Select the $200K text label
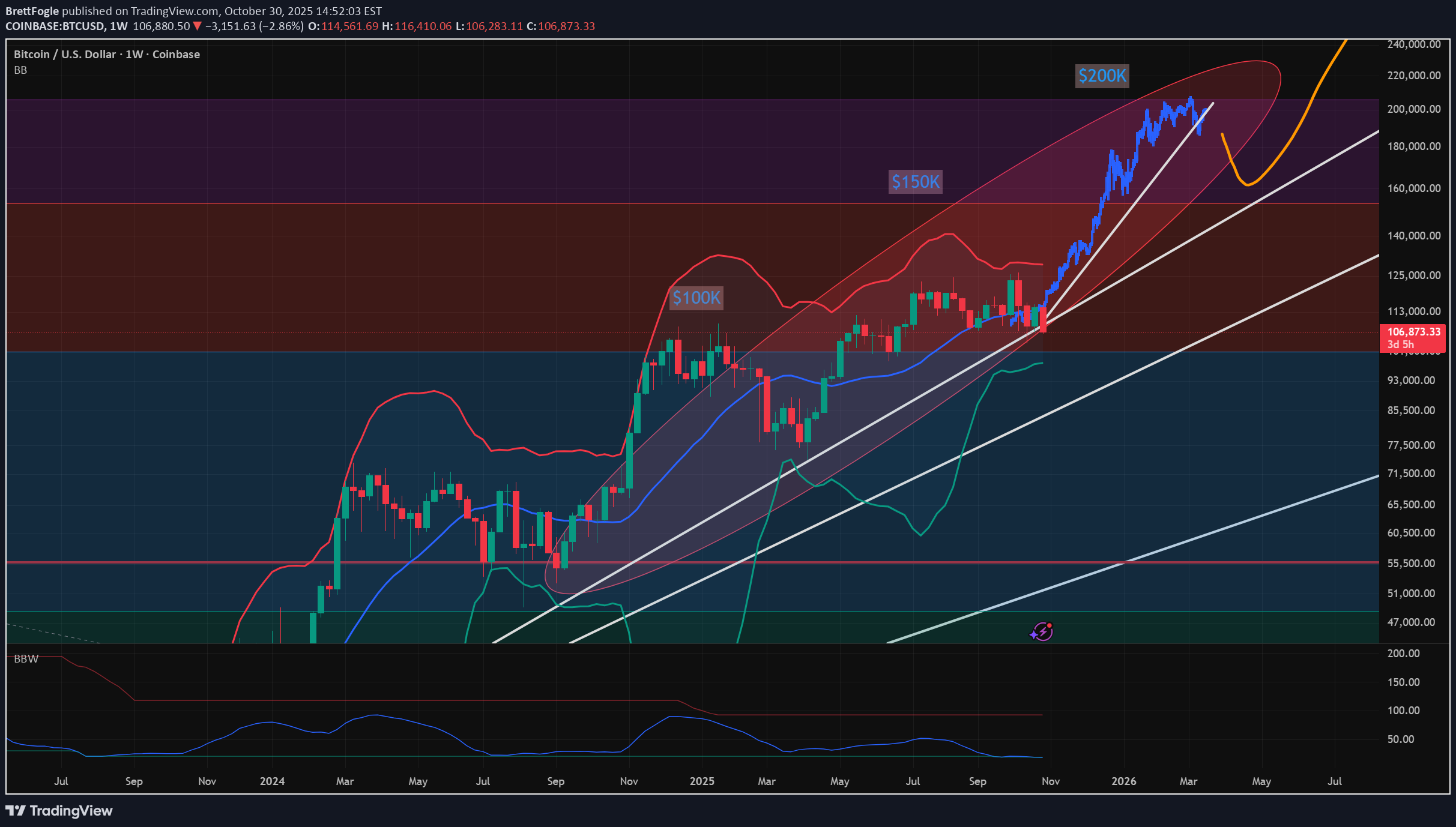This screenshot has width=1456, height=827. (x=1102, y=76)
